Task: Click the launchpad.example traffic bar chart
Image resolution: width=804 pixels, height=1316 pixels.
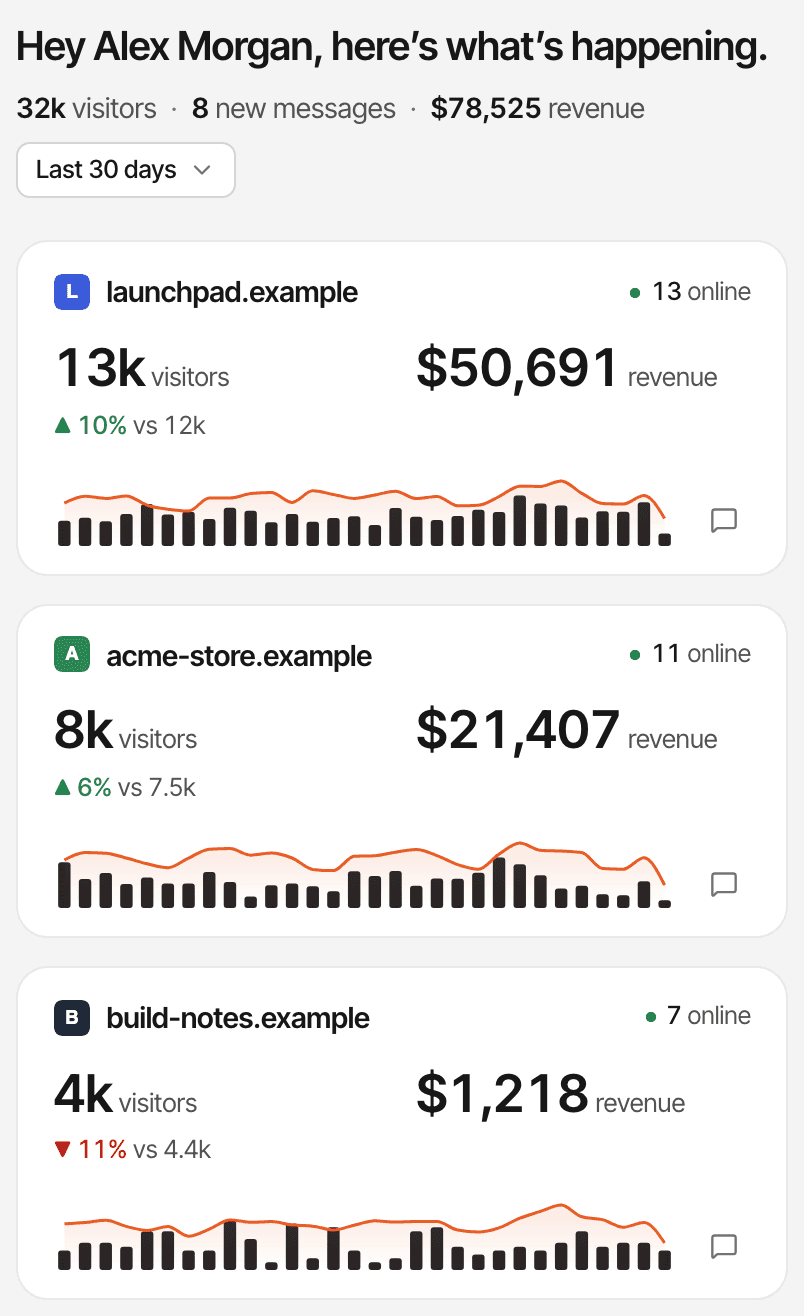Action: 365,513
